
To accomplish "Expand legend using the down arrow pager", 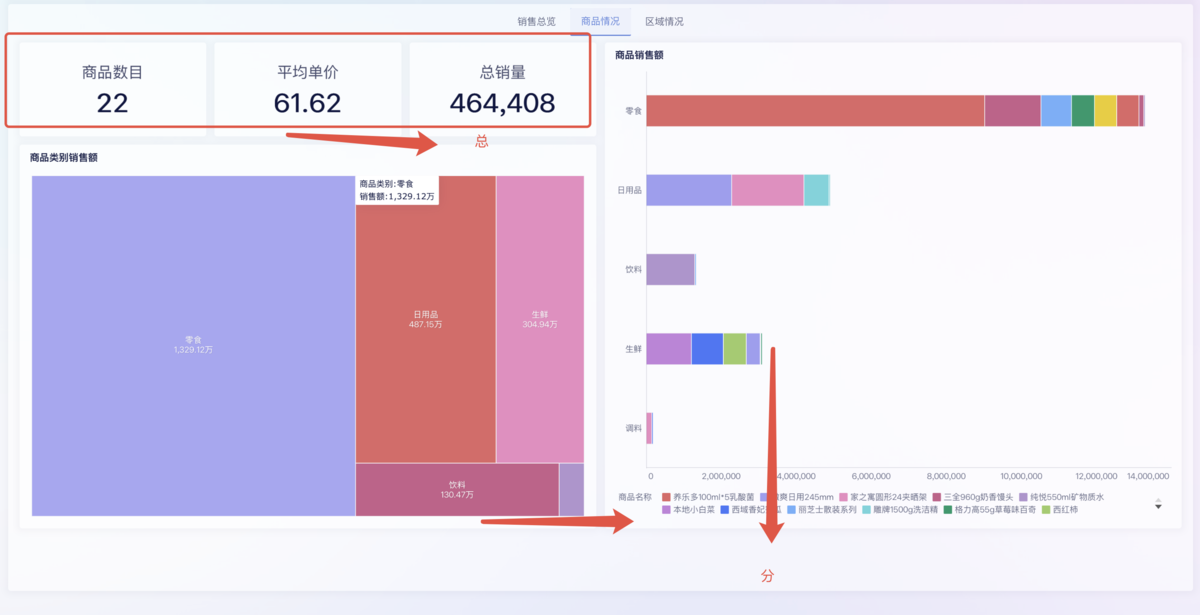I will [x=1158, y=507].
